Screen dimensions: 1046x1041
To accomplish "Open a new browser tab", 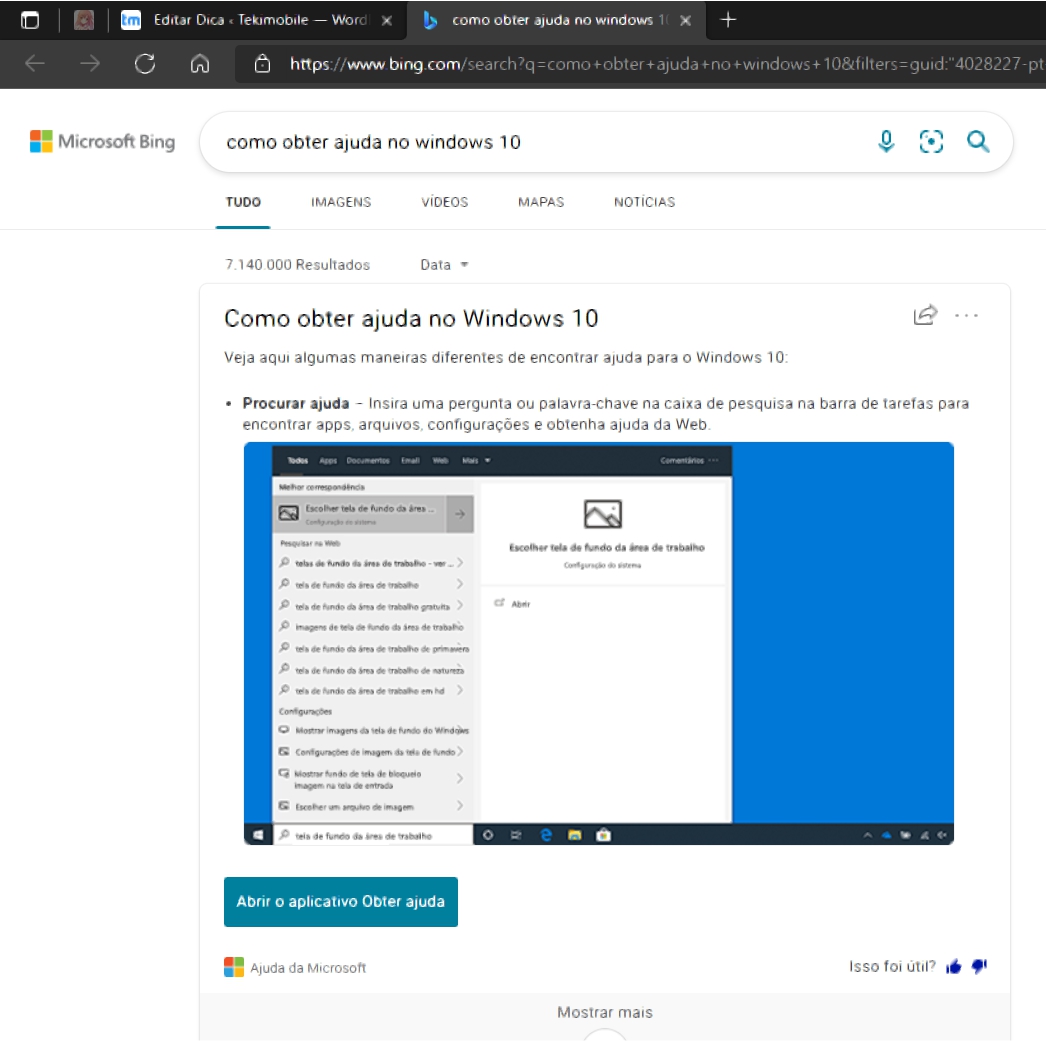I will coord(728,20).
